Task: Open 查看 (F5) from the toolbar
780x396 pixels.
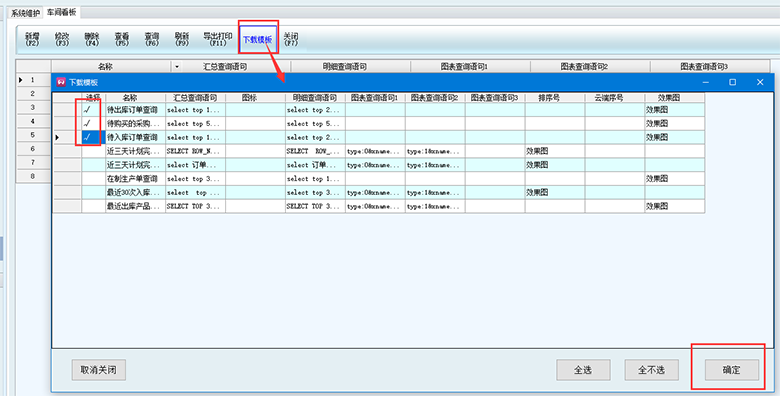Action: tap(122, 39)
